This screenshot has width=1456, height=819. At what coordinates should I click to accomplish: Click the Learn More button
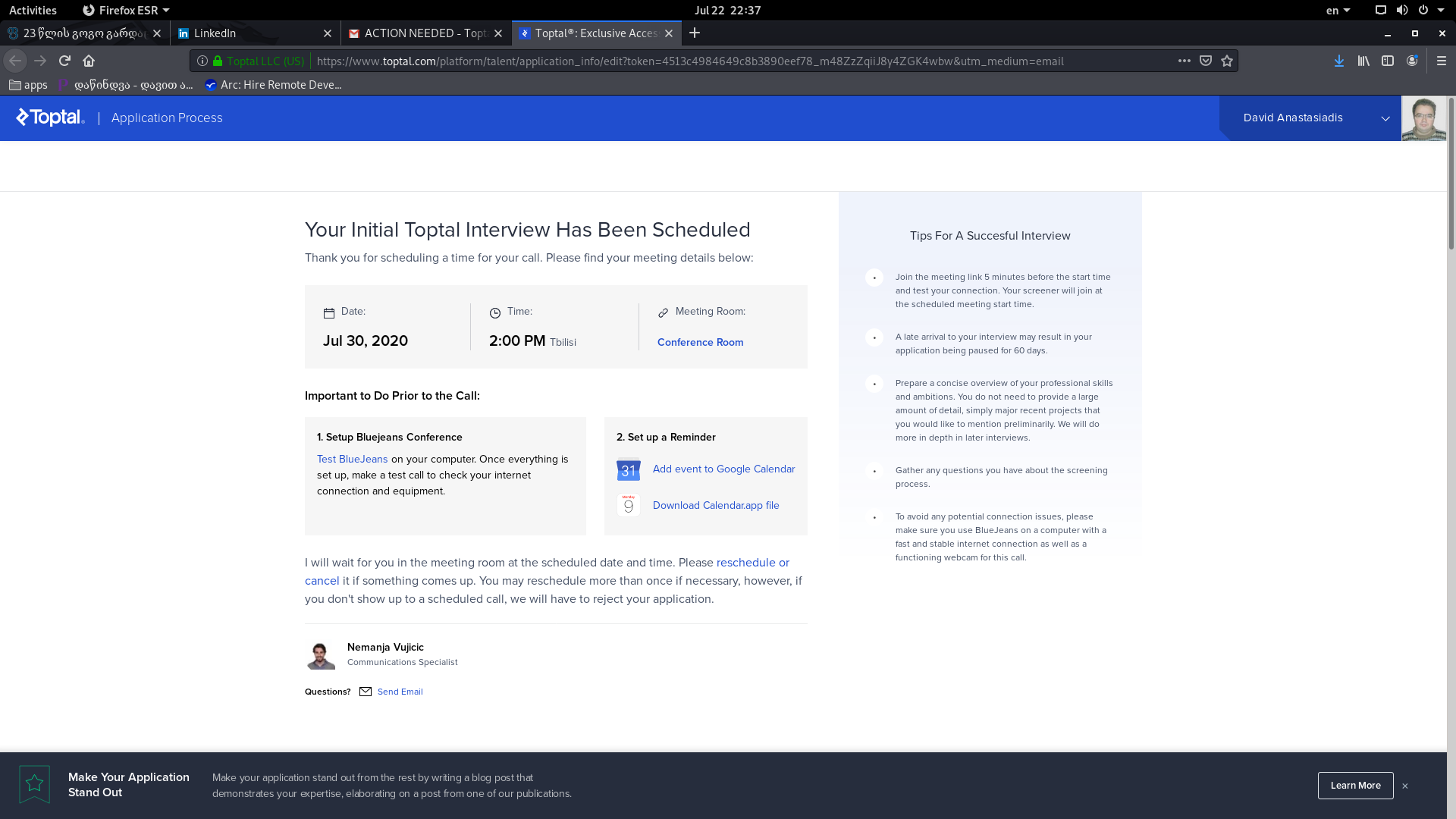click(1355, 786)
